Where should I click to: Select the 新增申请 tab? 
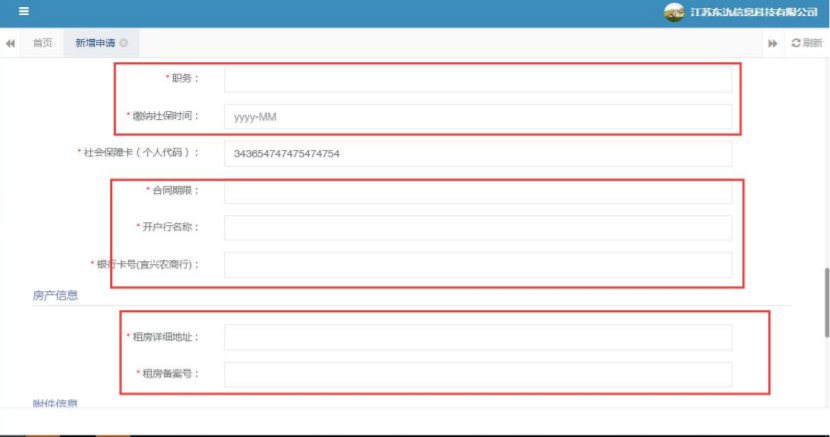(x=94, y=43)
